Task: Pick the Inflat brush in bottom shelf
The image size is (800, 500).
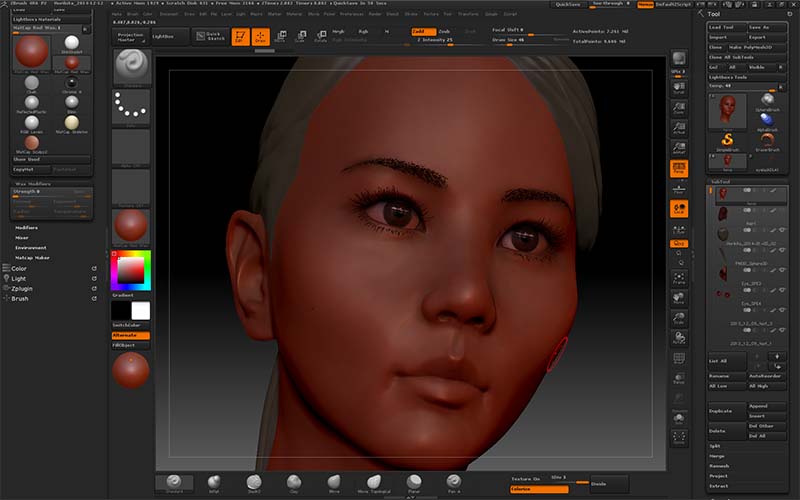Action: point(214,483)
